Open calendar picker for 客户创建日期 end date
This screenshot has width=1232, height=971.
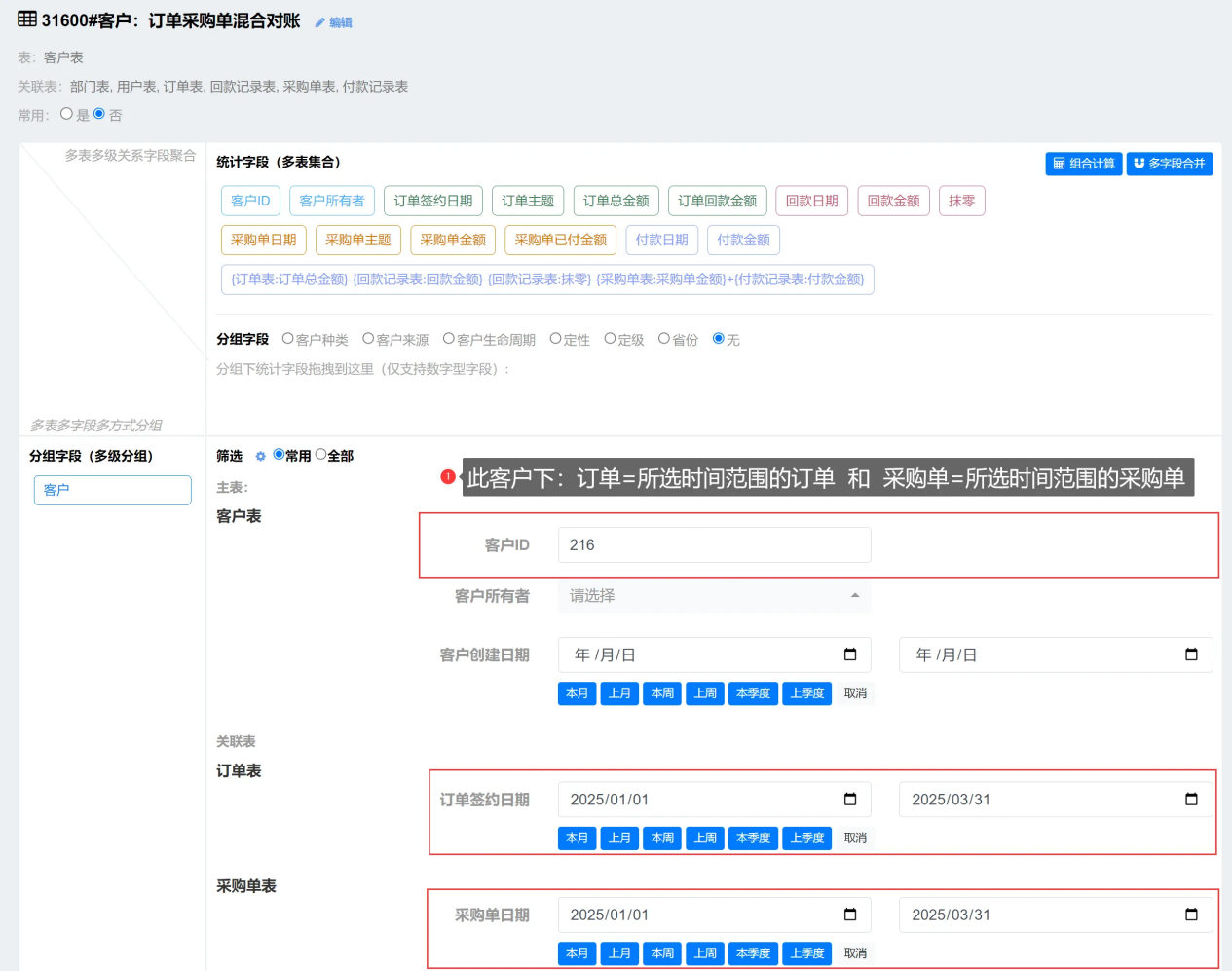pyautogui.click(x=1191, y=654)
